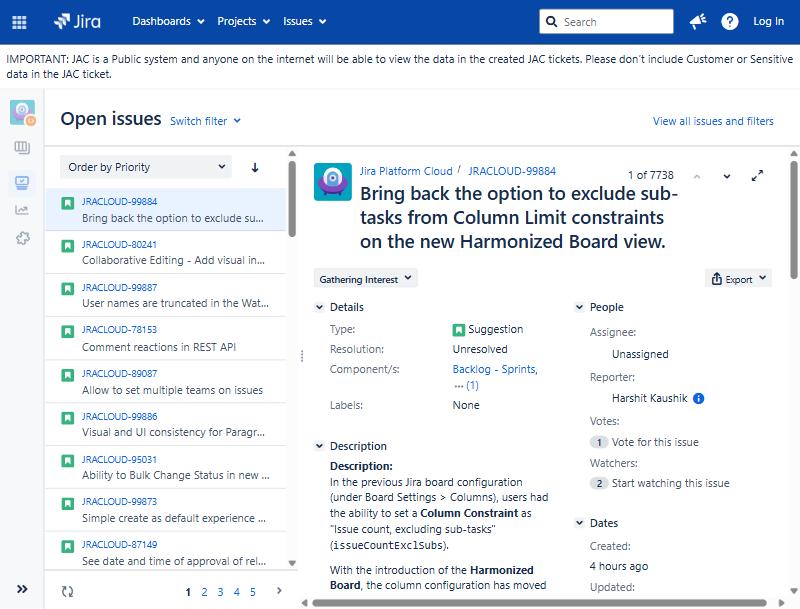Open Jira Platform Cloud breadcrumb link
The image size is (800, 609).
406,171
